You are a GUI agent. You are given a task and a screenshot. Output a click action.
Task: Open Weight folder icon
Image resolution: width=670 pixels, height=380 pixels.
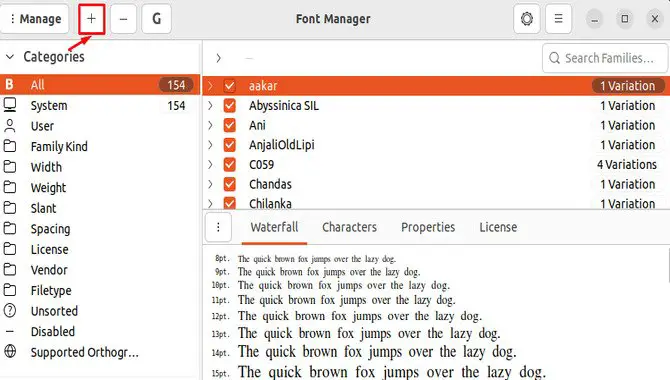pyautogui.click(x=10, y=187)
